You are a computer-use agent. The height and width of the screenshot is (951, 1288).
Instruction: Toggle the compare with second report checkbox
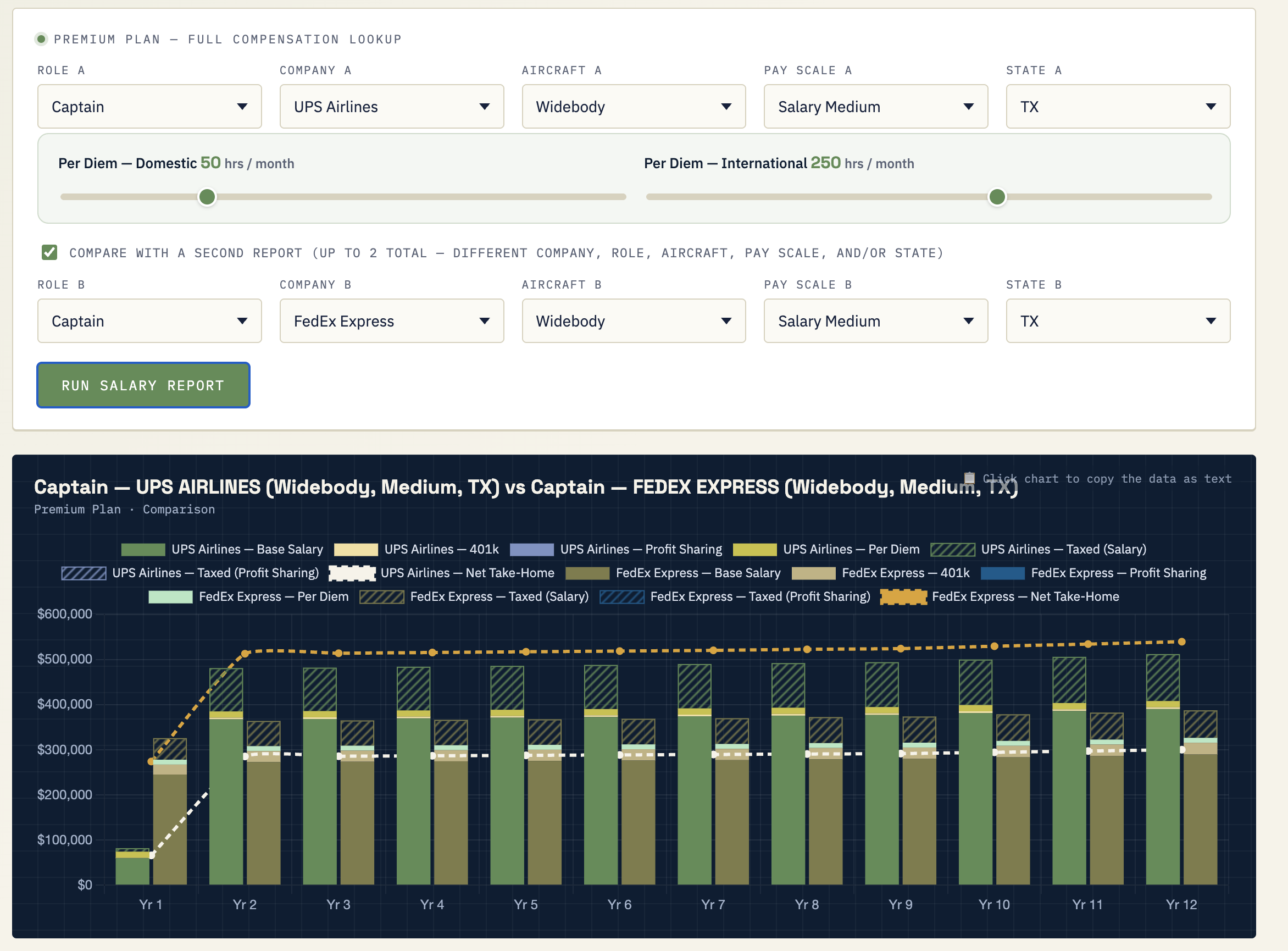click(x=49, y=252)
